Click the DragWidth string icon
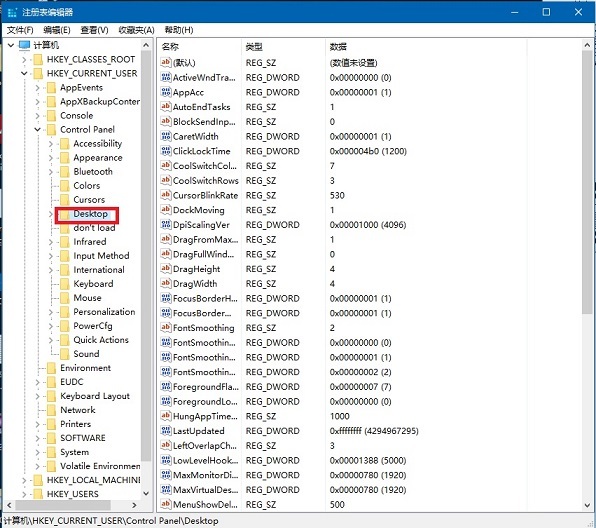The width and height of the screenshot is (596, 528). coord(166,284)
